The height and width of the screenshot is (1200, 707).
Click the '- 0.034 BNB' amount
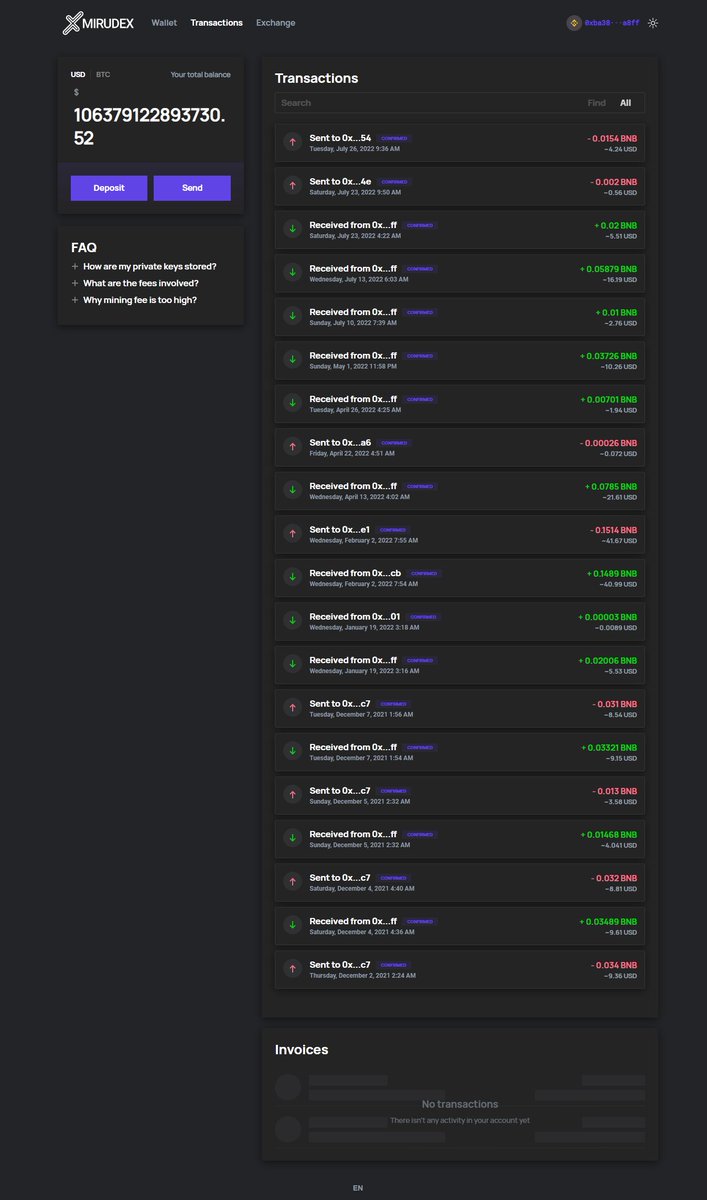point(614,964)
